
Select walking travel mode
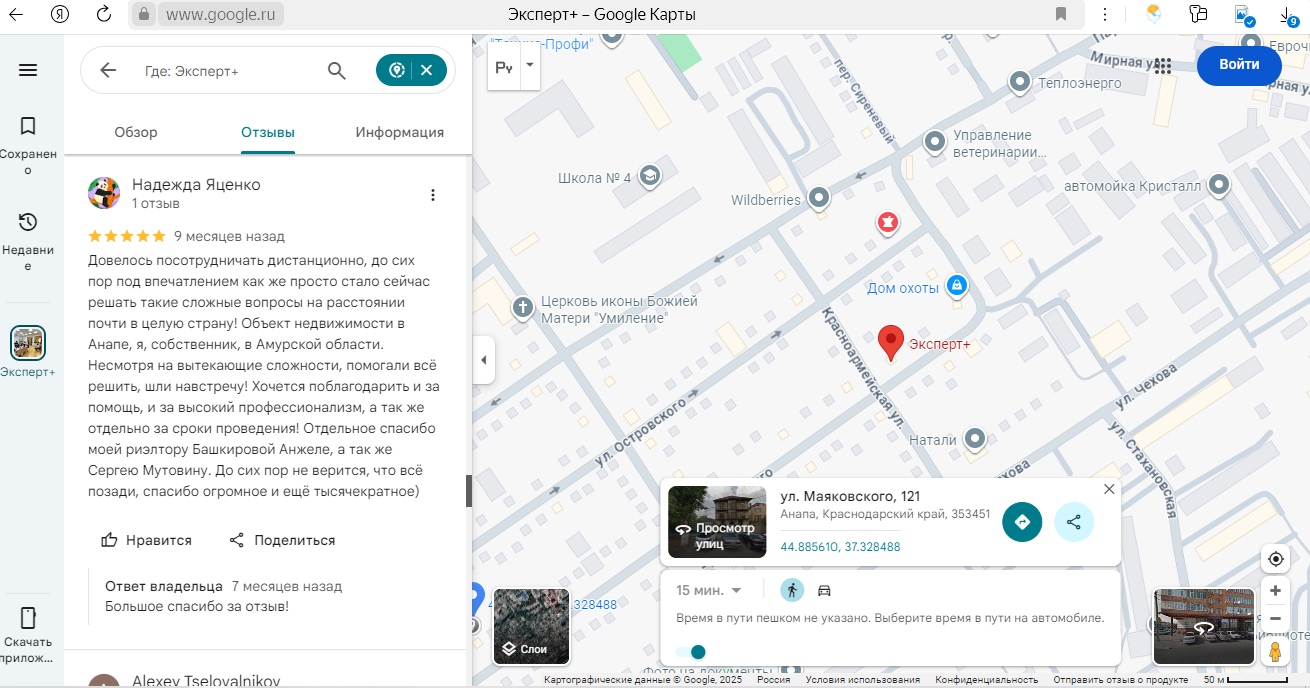(x=792, y=590)
